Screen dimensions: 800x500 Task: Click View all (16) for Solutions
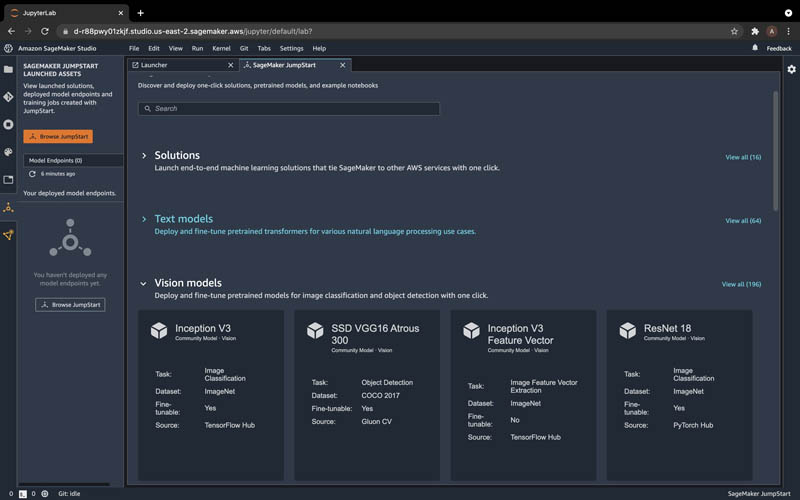[x=743, y=157]
